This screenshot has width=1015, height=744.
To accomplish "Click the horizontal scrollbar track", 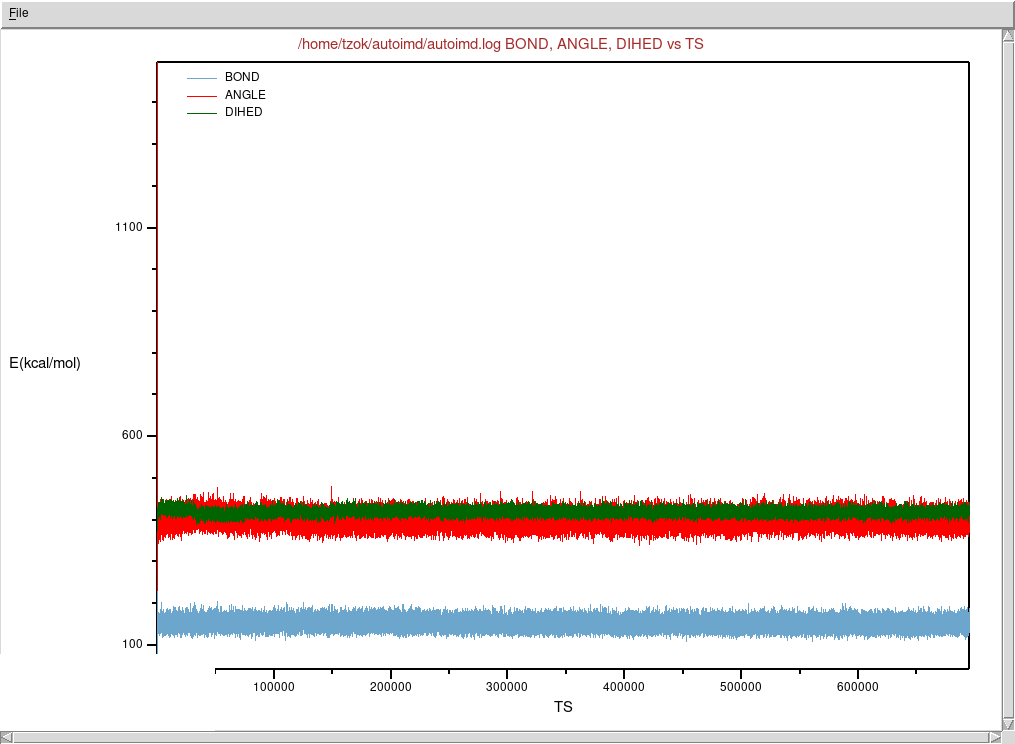I will (501, 738).
